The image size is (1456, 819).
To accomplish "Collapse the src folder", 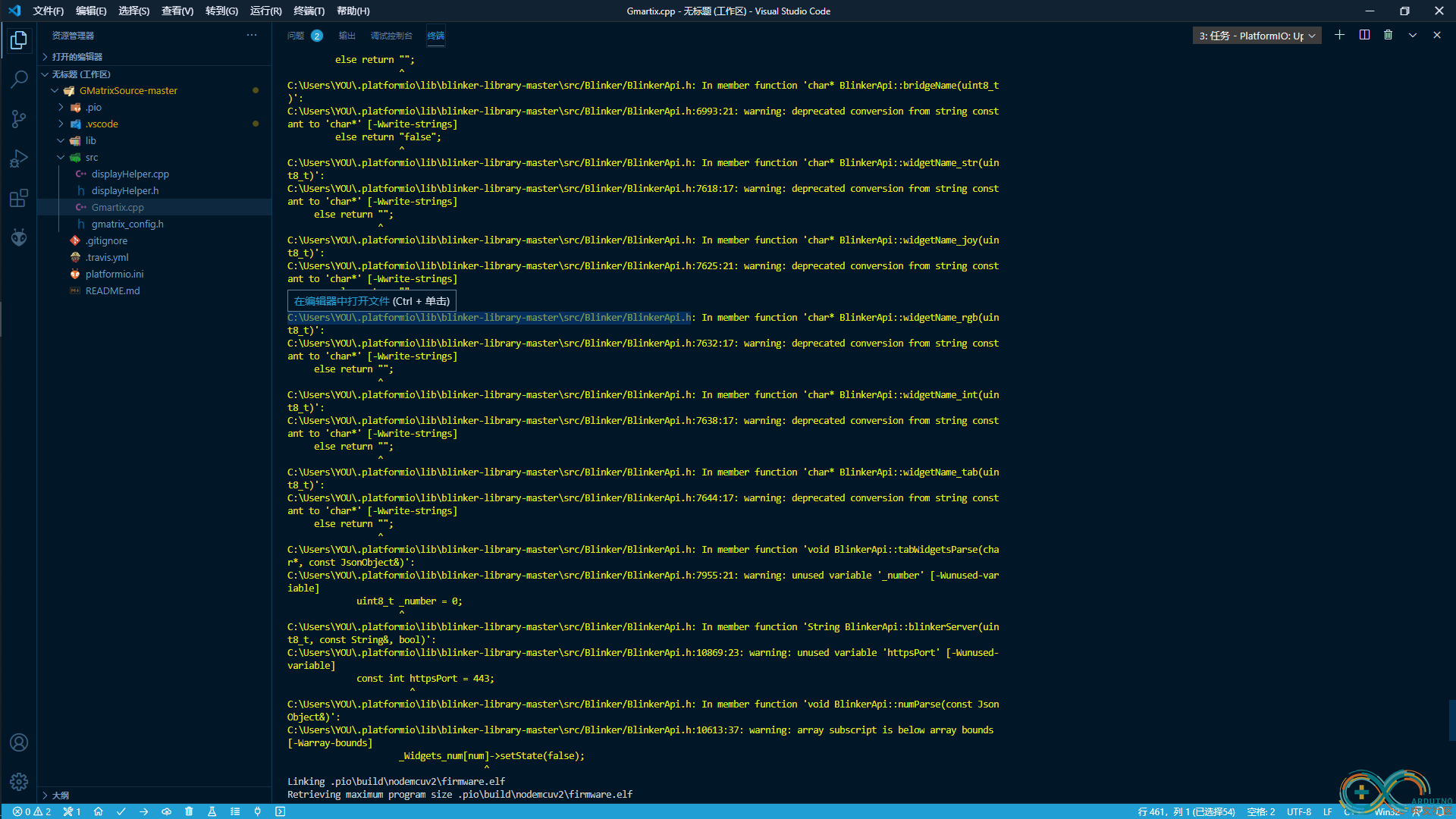I will [155, 157].
